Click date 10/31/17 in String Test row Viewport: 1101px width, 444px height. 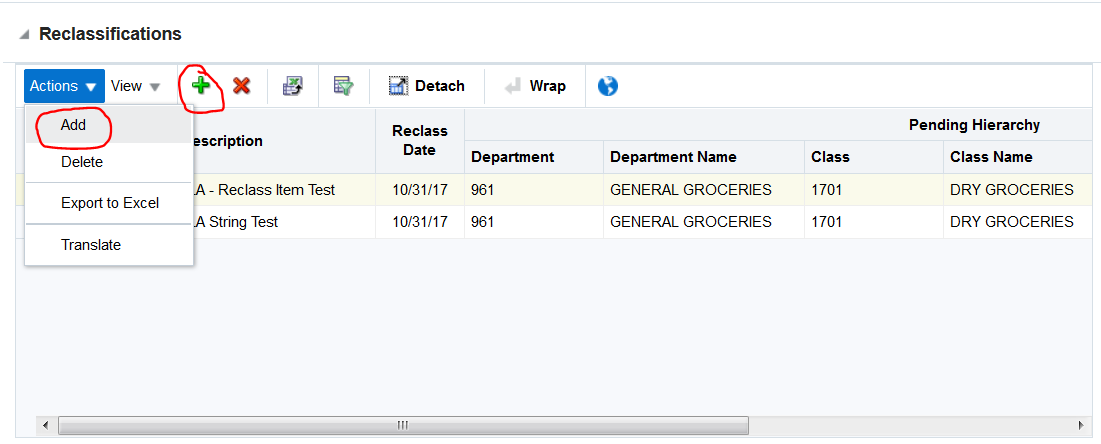coord(420,222)
